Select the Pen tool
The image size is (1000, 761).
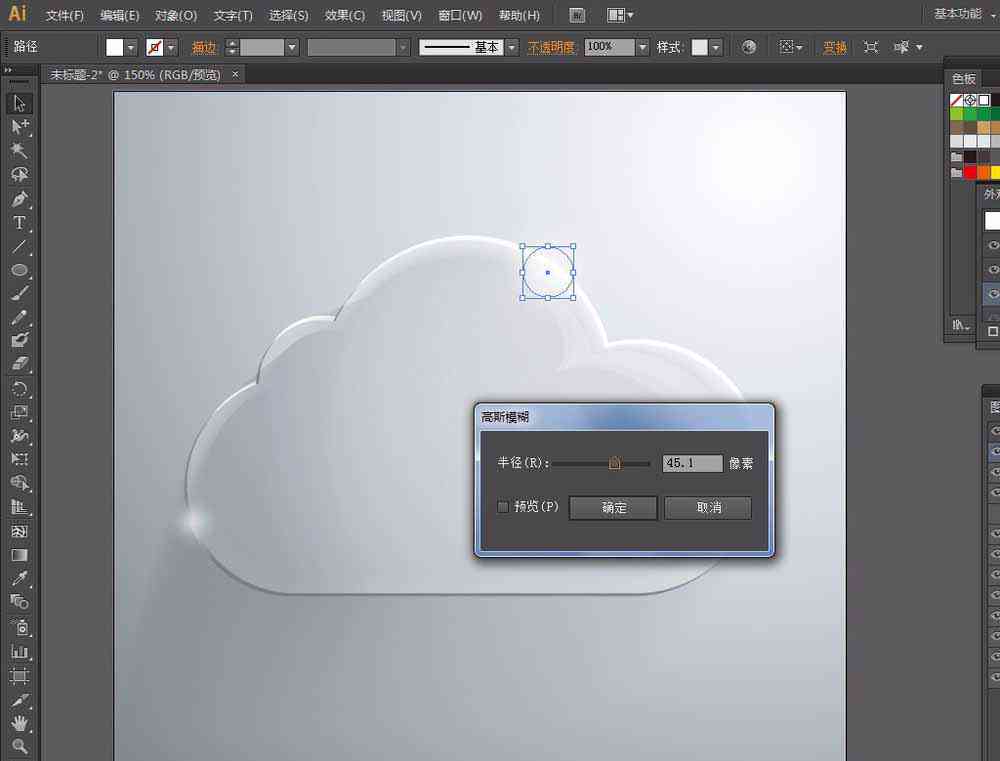click(x=19, y=199)
